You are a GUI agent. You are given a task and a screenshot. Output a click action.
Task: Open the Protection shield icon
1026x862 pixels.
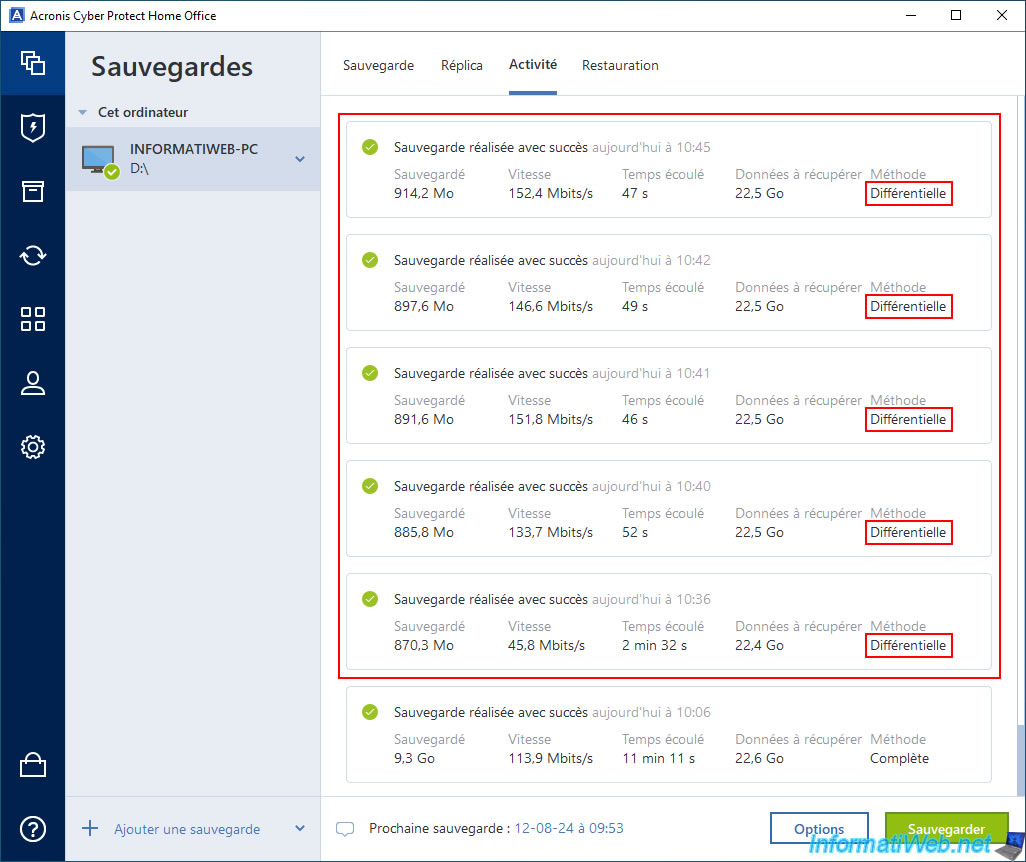click(x=33, y=128)
